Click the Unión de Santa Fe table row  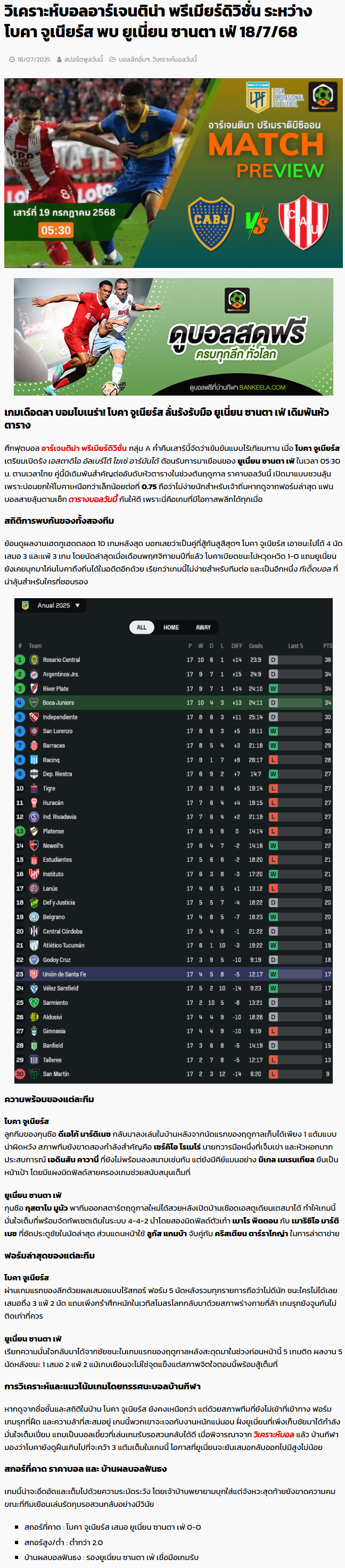click(x=173, y=974)
